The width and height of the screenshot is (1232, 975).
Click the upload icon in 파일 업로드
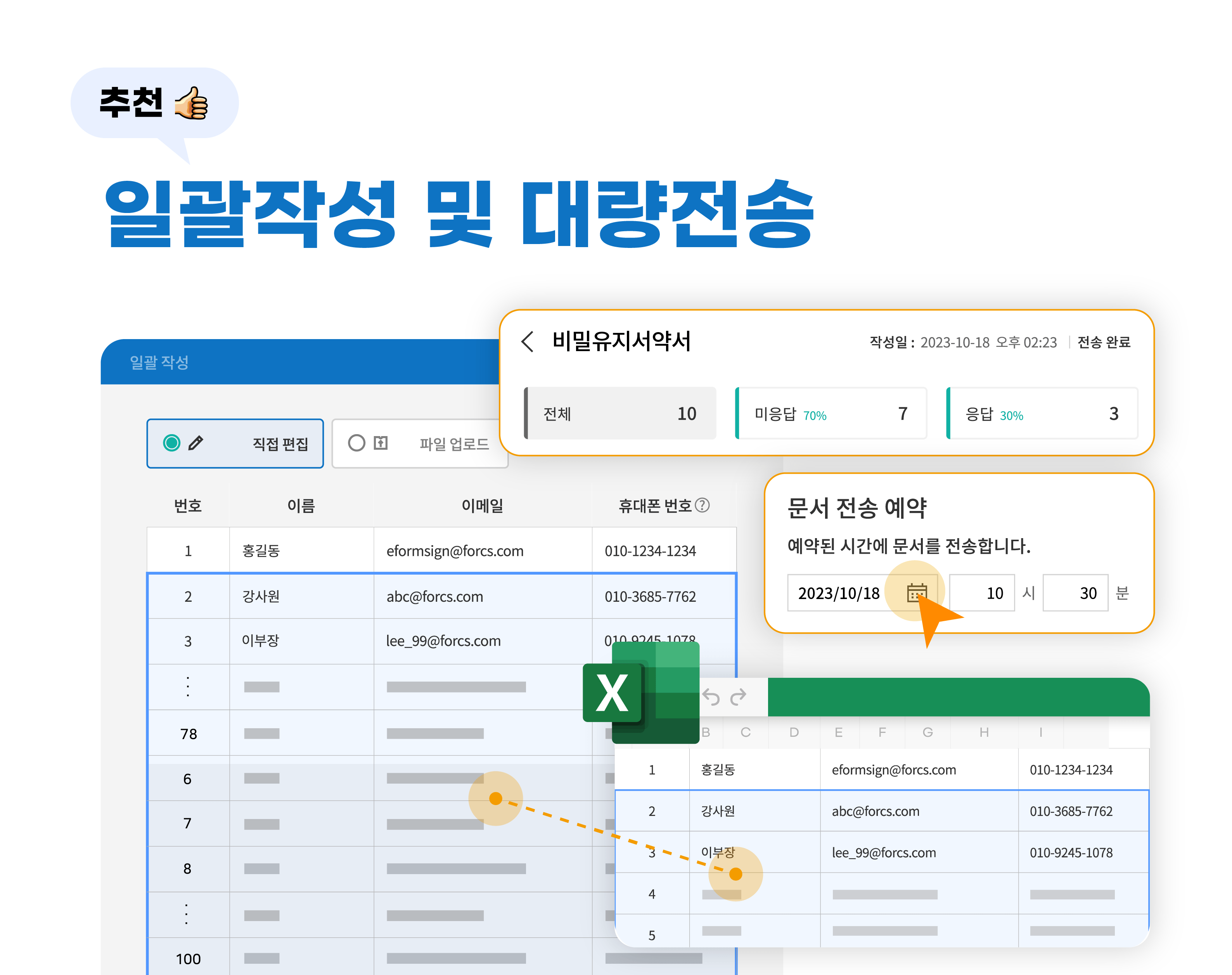point(381,443)
